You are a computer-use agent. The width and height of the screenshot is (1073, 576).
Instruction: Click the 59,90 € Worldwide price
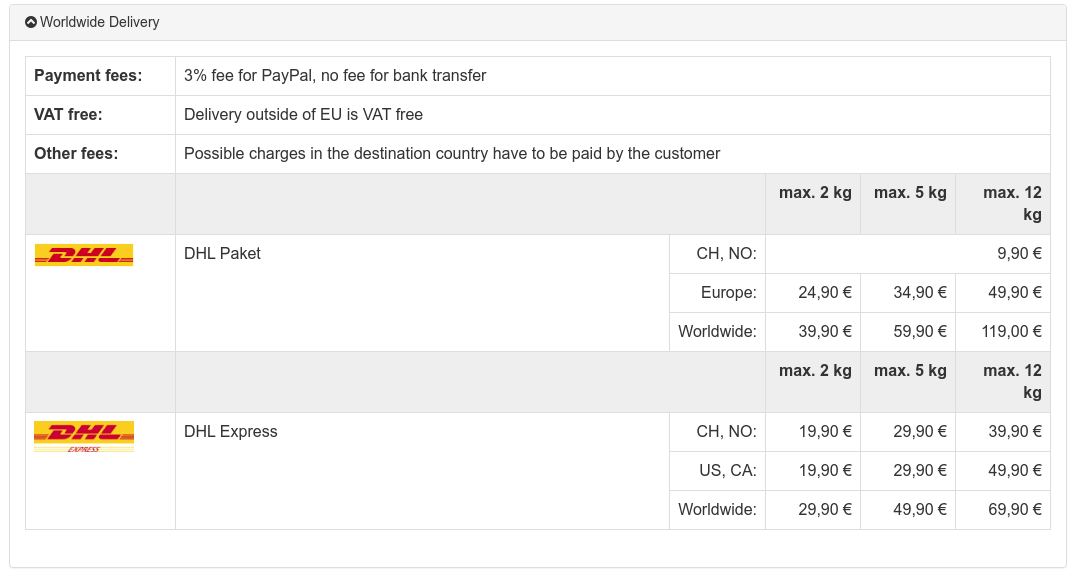click(920, 332)
